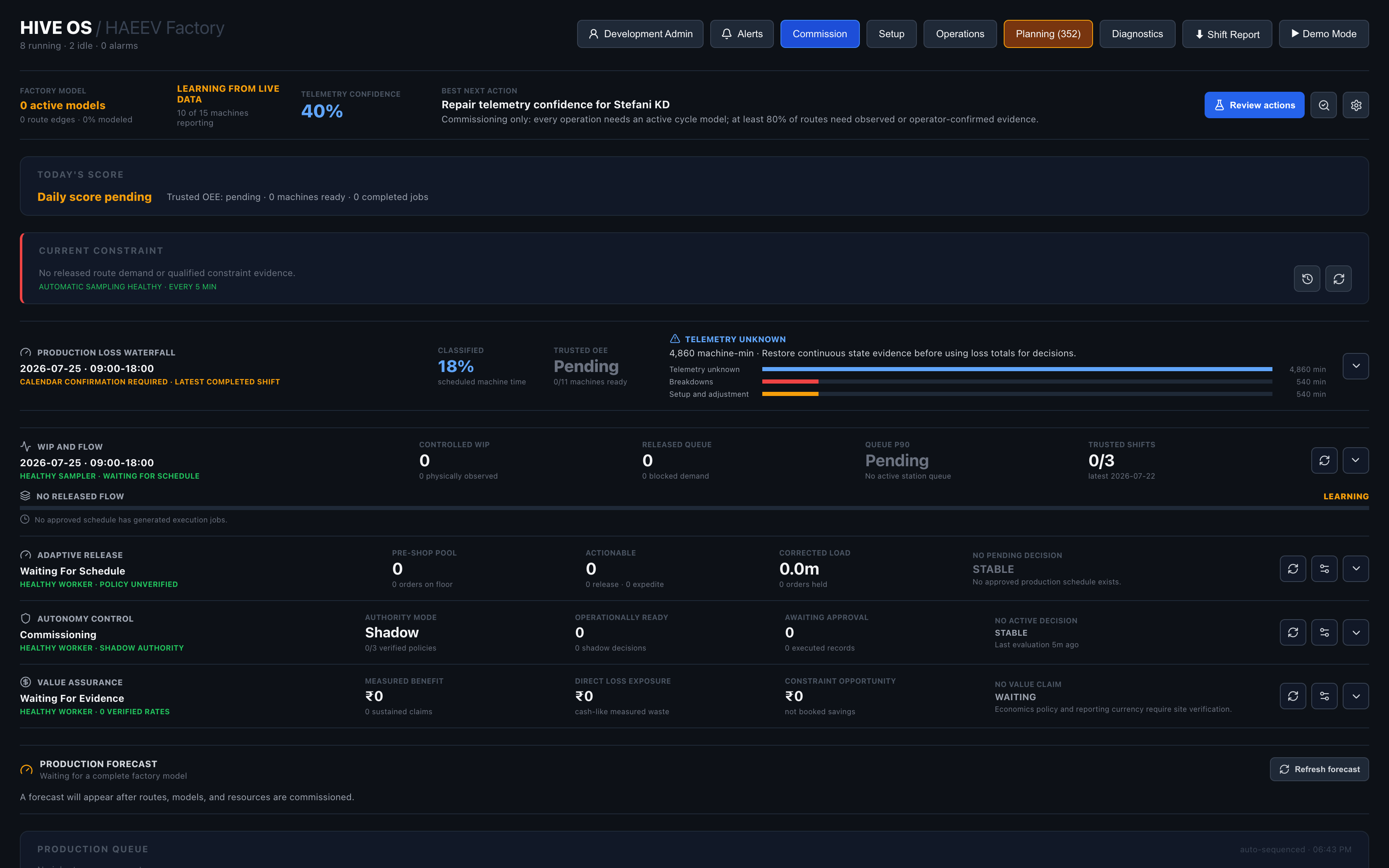Click the WIP and Flow pulse icon
Image resolution: width=1389 pixels, height=868 pixels.
(x=25, y=446)
